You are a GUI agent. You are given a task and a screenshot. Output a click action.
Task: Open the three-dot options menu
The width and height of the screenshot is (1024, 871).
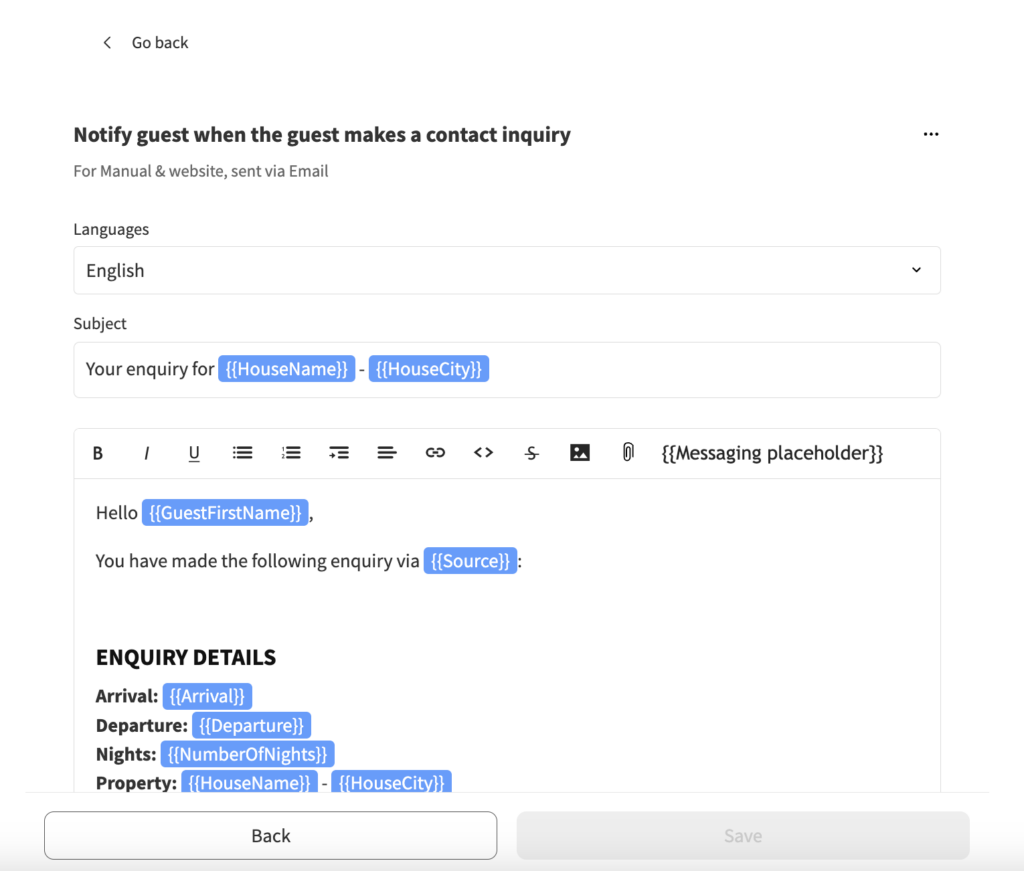[931, 134]
